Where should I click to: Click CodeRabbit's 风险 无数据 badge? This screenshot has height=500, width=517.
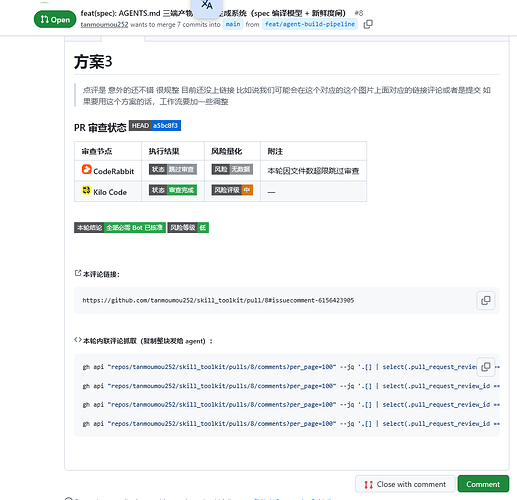tap(232, 169)
